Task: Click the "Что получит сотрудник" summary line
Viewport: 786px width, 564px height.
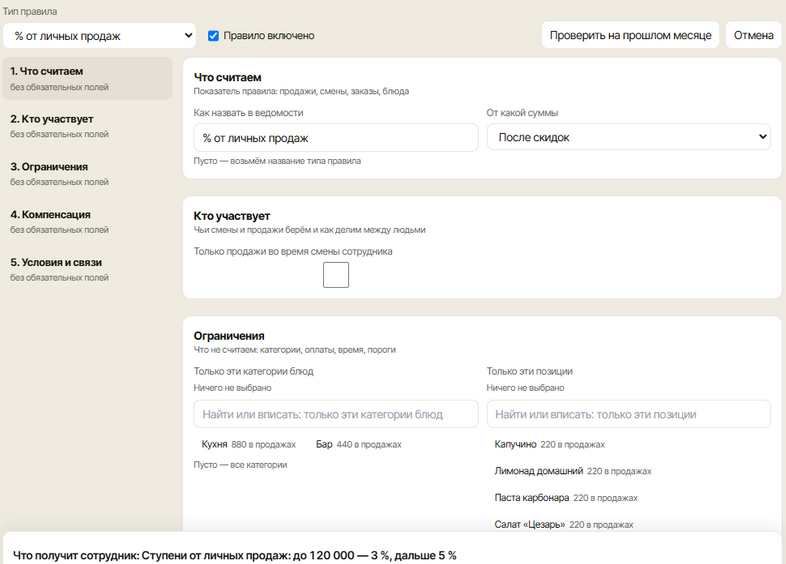Action: coord(235,555)
